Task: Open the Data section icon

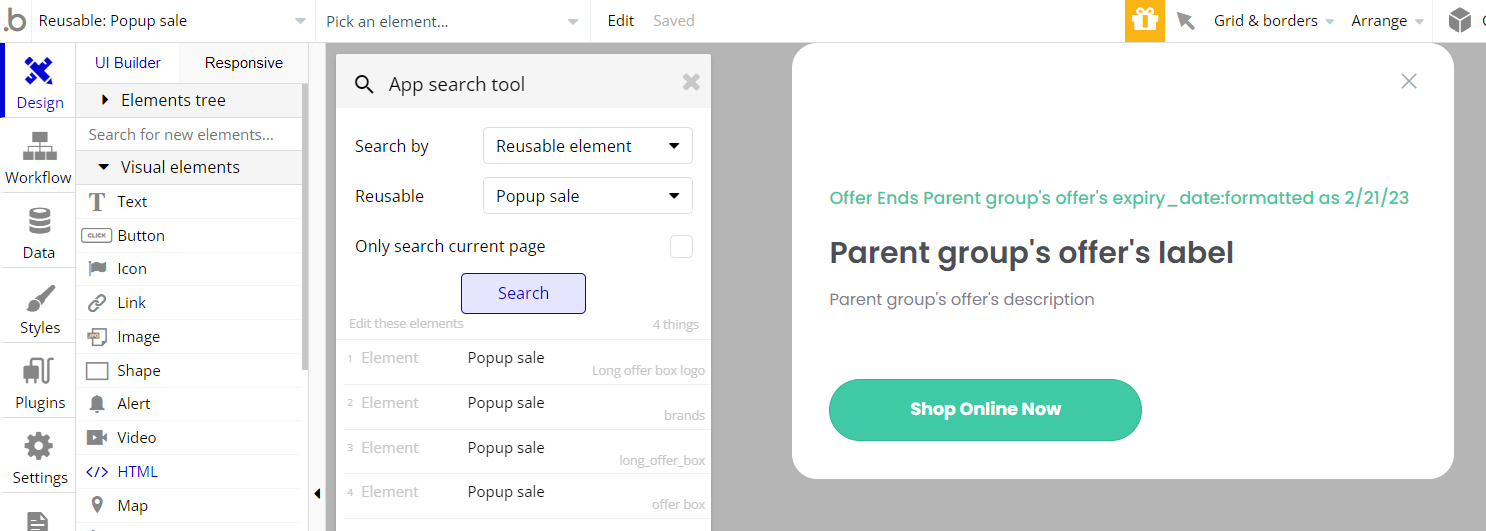Action: click(x=39, y=221)
